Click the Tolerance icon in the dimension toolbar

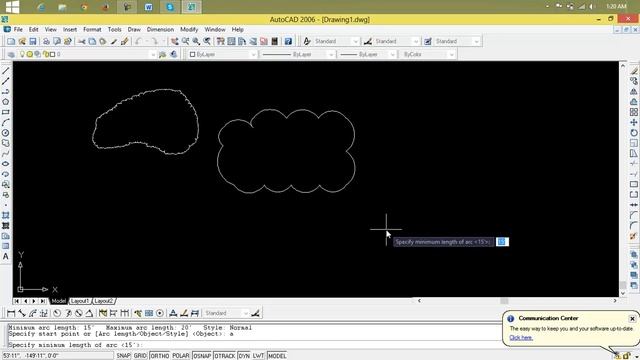pyautogui.click(x=149, y=313)
